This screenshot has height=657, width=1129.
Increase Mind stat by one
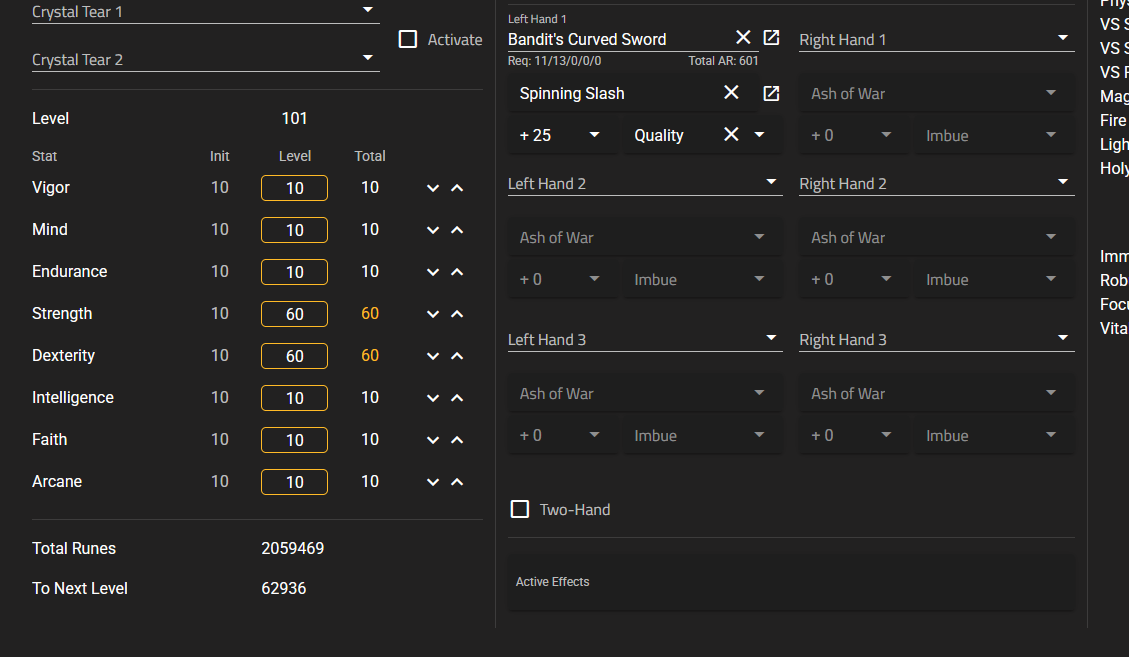click(x=457, y=230)
